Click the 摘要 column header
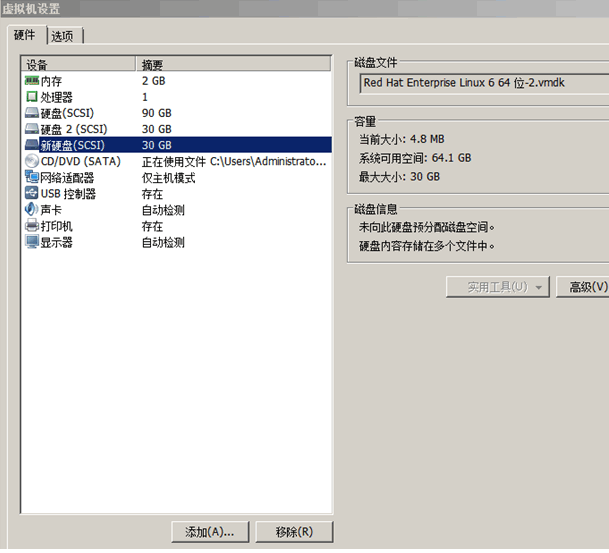Image resolution: width=609 pixels, height=553 pixels. click(233, 64)
